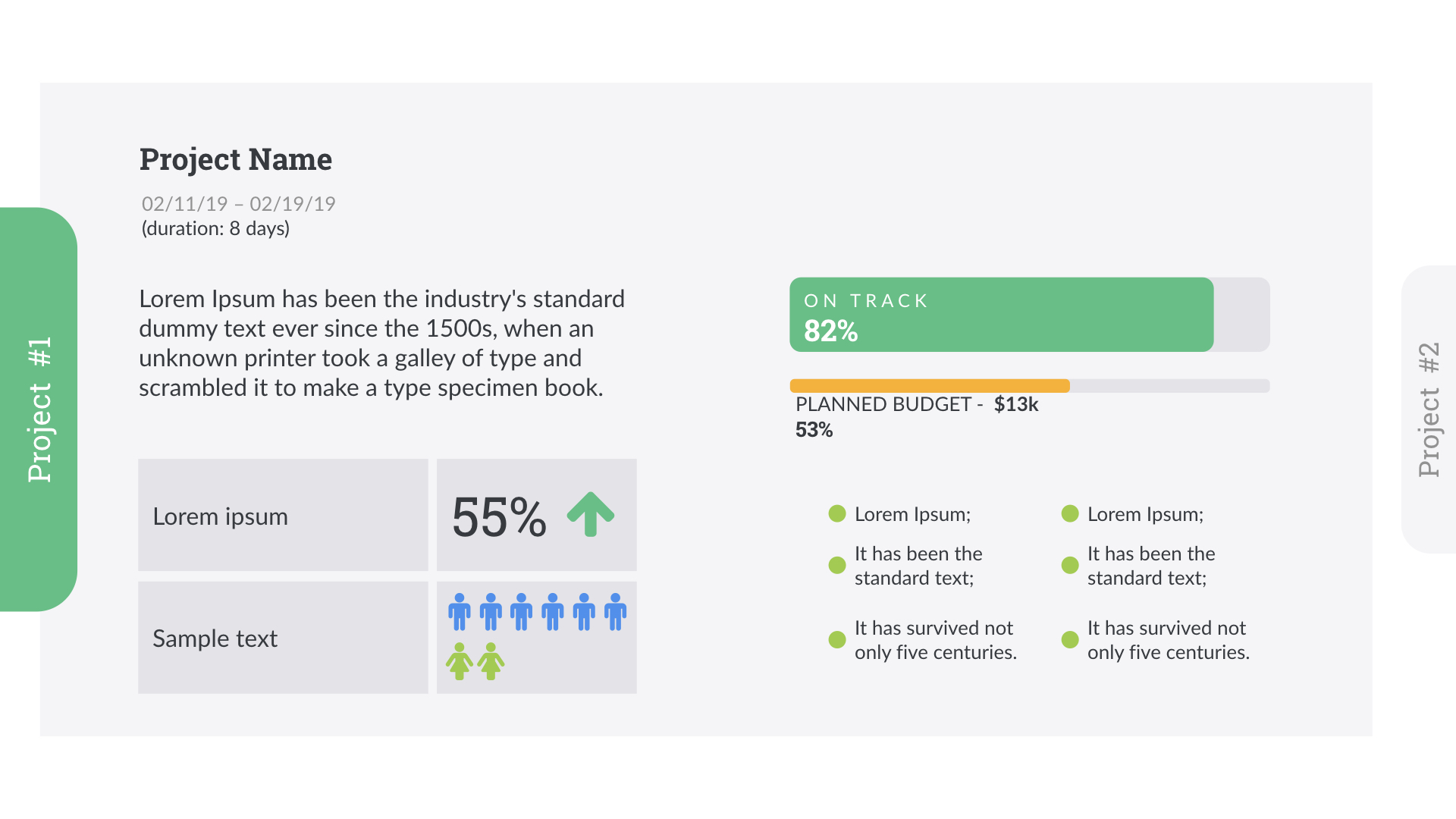Open the Project #2 tab
The width and height of the screenshot is (1456, 819).
coord(1429,409)
